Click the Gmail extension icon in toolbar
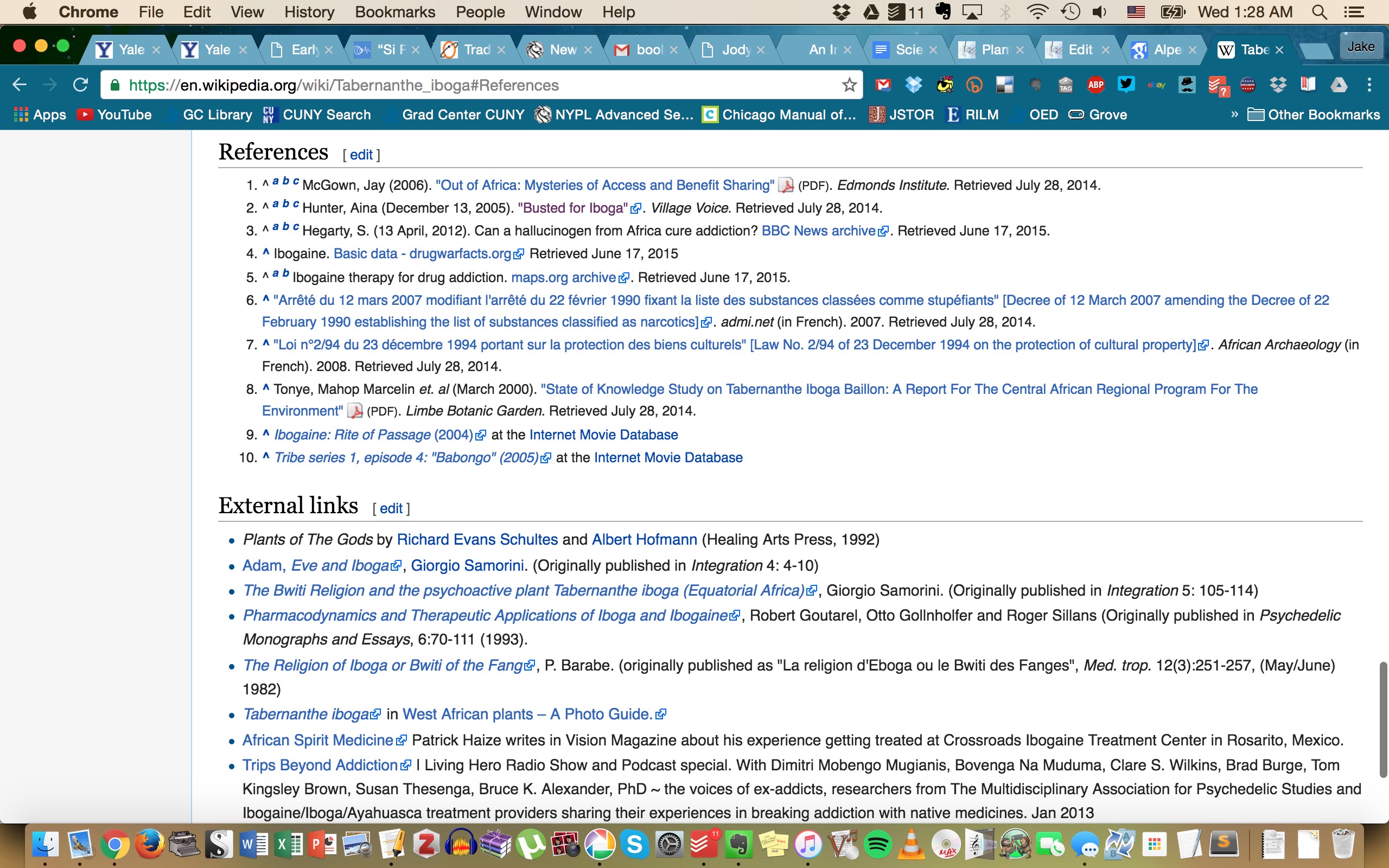Screen dimensions: 1389x868 pyautogui.click(x=883, y=85)
